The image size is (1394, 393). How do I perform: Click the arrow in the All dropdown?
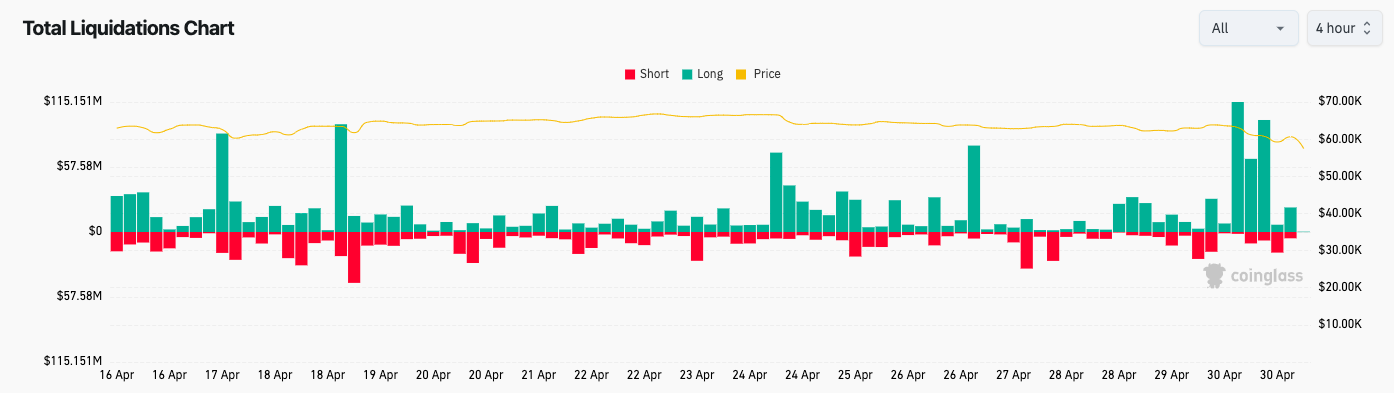click(x=1280, y=29)
